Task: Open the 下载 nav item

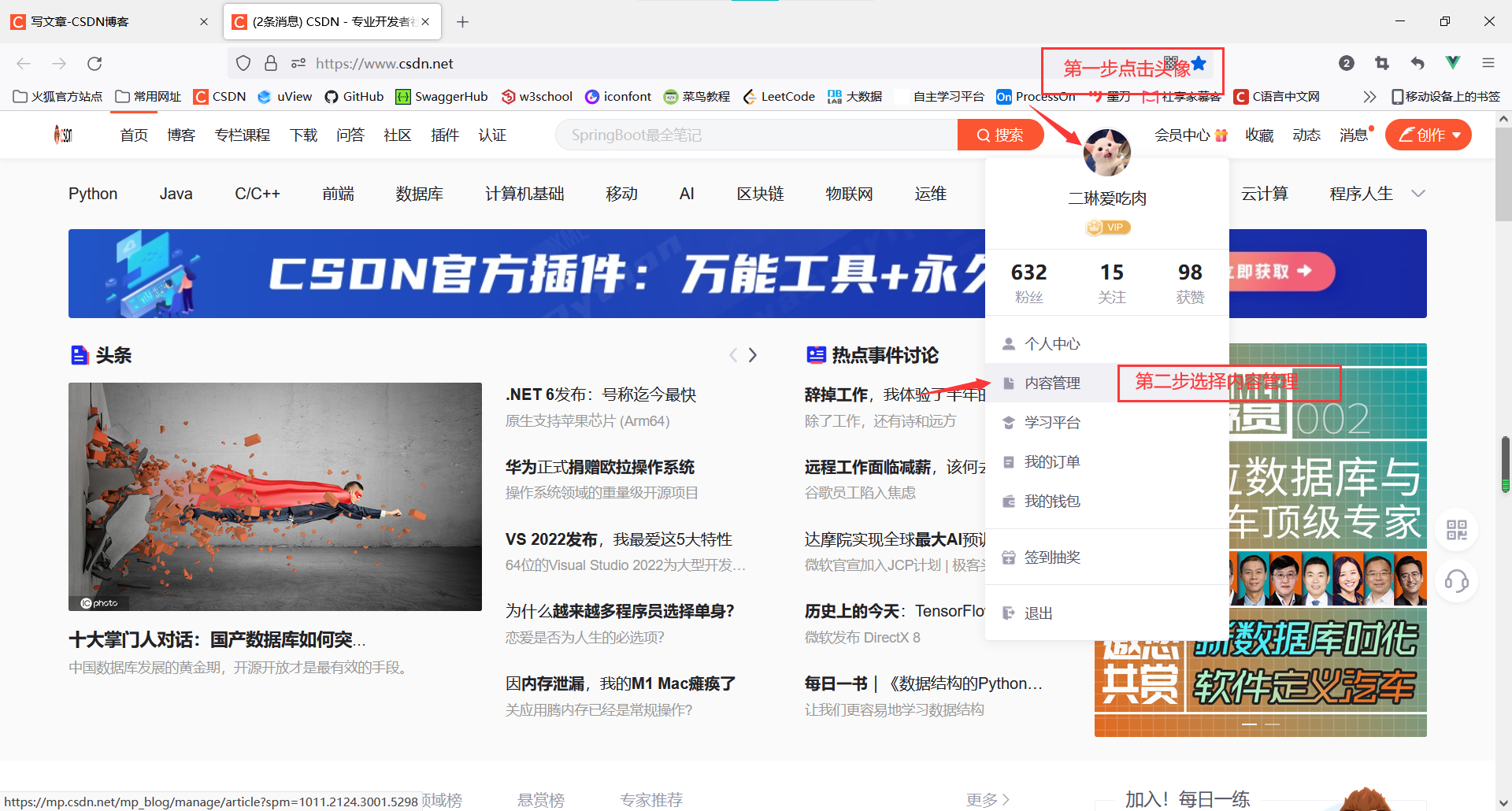Action: (303, 135)
